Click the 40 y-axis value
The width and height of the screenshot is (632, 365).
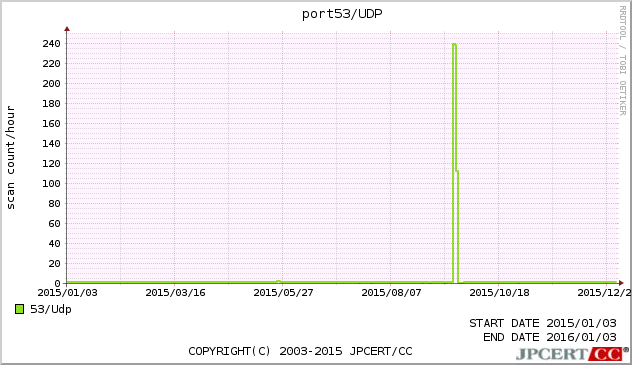54,243
